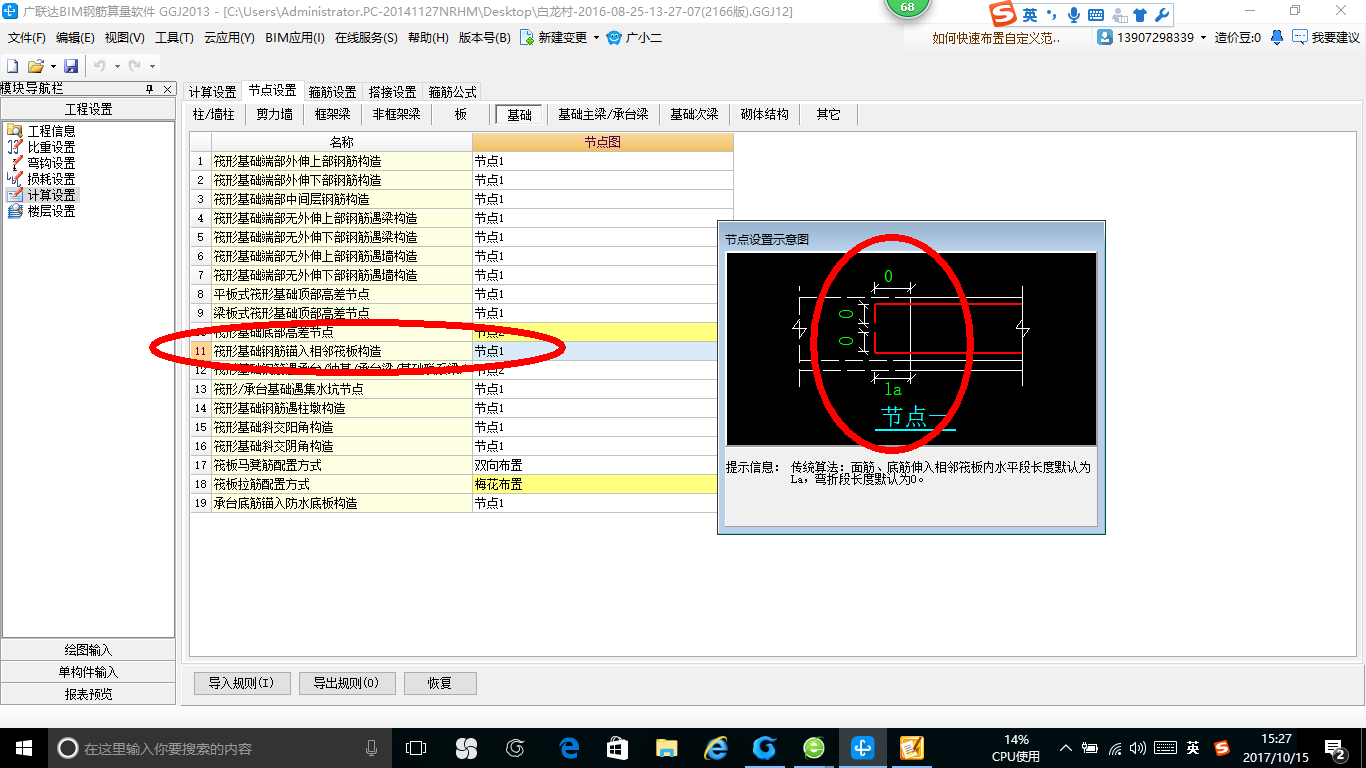This screenshot has width=1366, height=768.
Task: Switch to the 搭接设置 tab
Action: coord(392,92)
